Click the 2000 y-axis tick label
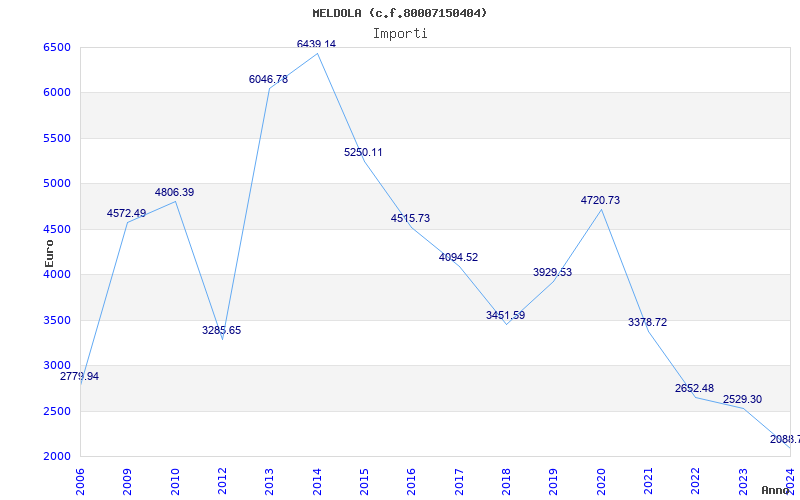This screenshot has width=800, height=500. click(x=56, y=457)
